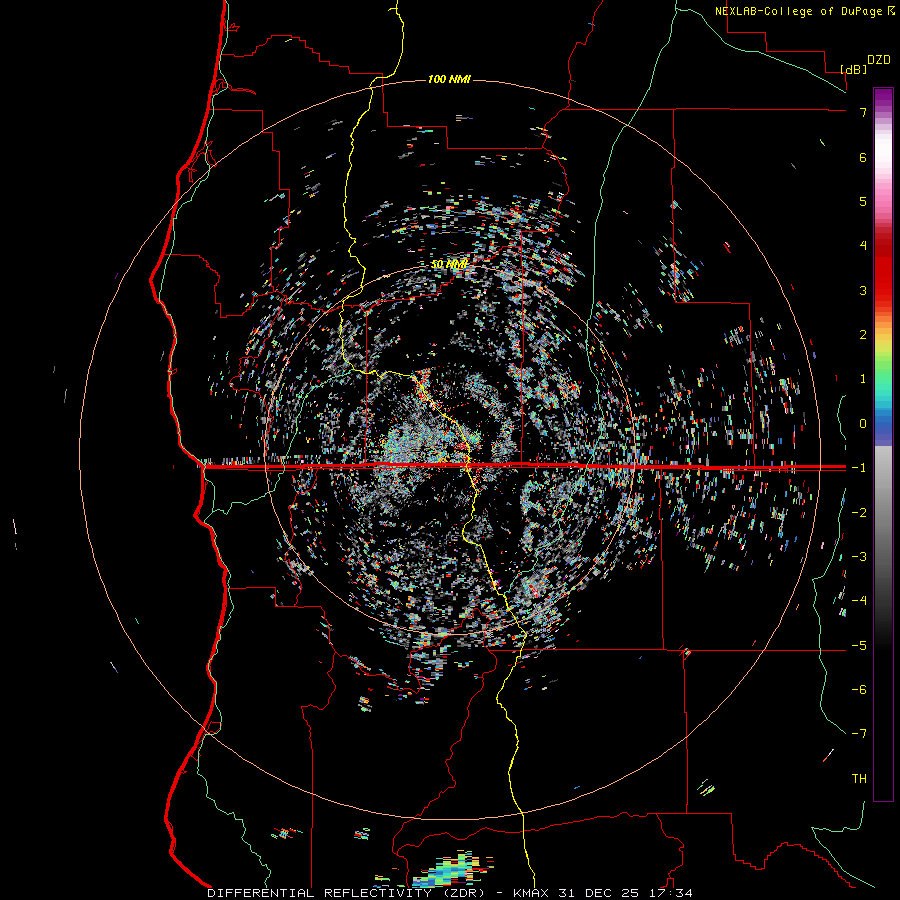
Task: Click the 2 value on the scale
Action: click(x=863, y=335)
